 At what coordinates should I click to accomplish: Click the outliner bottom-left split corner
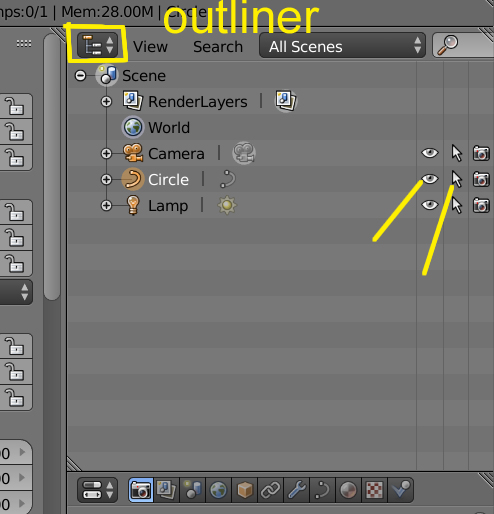click(74, 463)
